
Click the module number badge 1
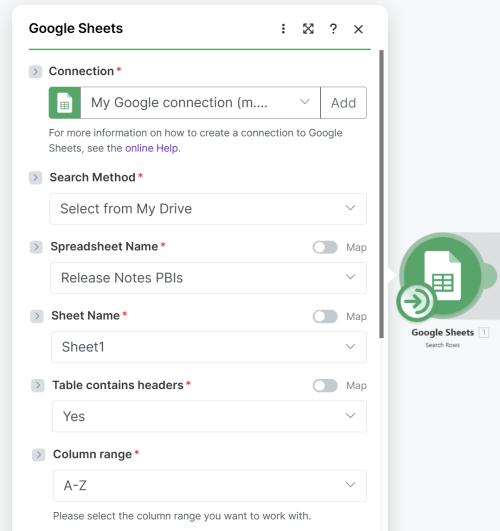[x=484, y=333]
